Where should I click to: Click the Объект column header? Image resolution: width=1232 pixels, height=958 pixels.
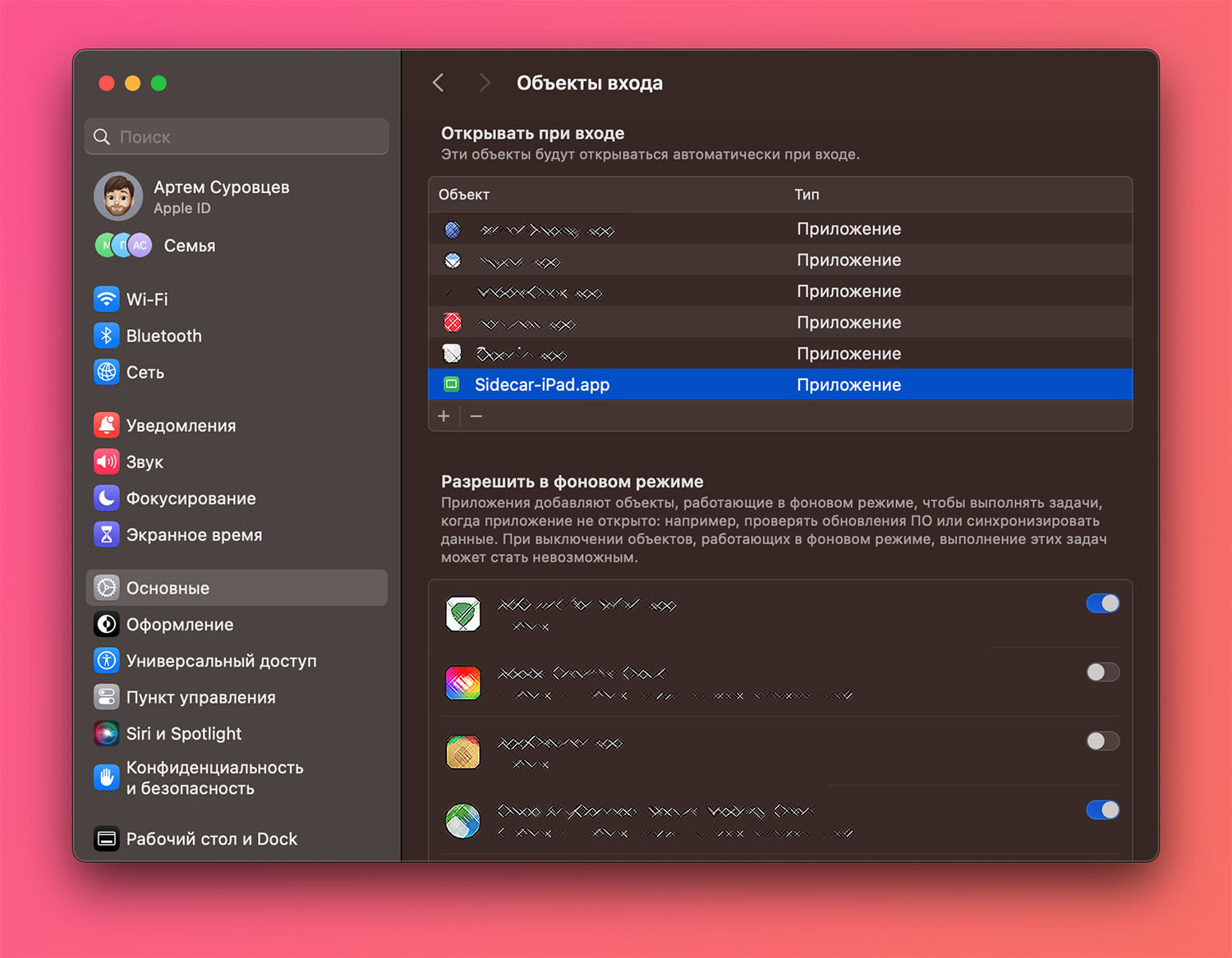464,195
